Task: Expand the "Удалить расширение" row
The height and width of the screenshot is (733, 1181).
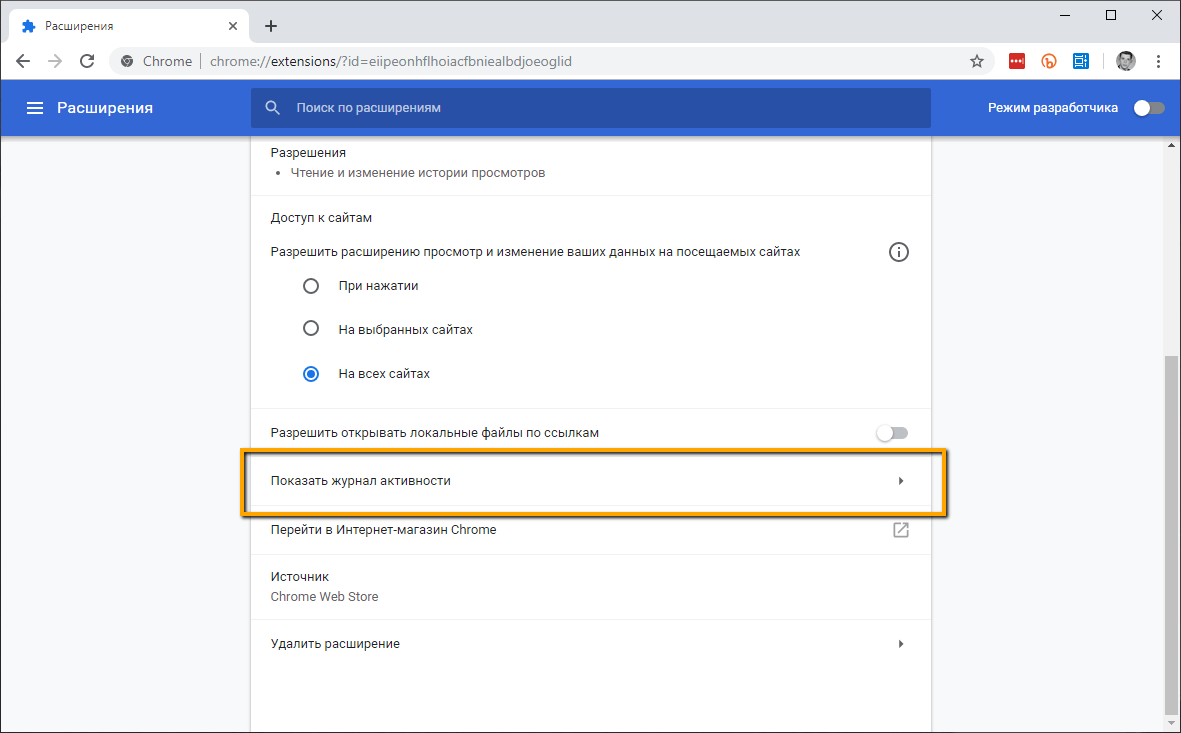Action: (590, 644)
